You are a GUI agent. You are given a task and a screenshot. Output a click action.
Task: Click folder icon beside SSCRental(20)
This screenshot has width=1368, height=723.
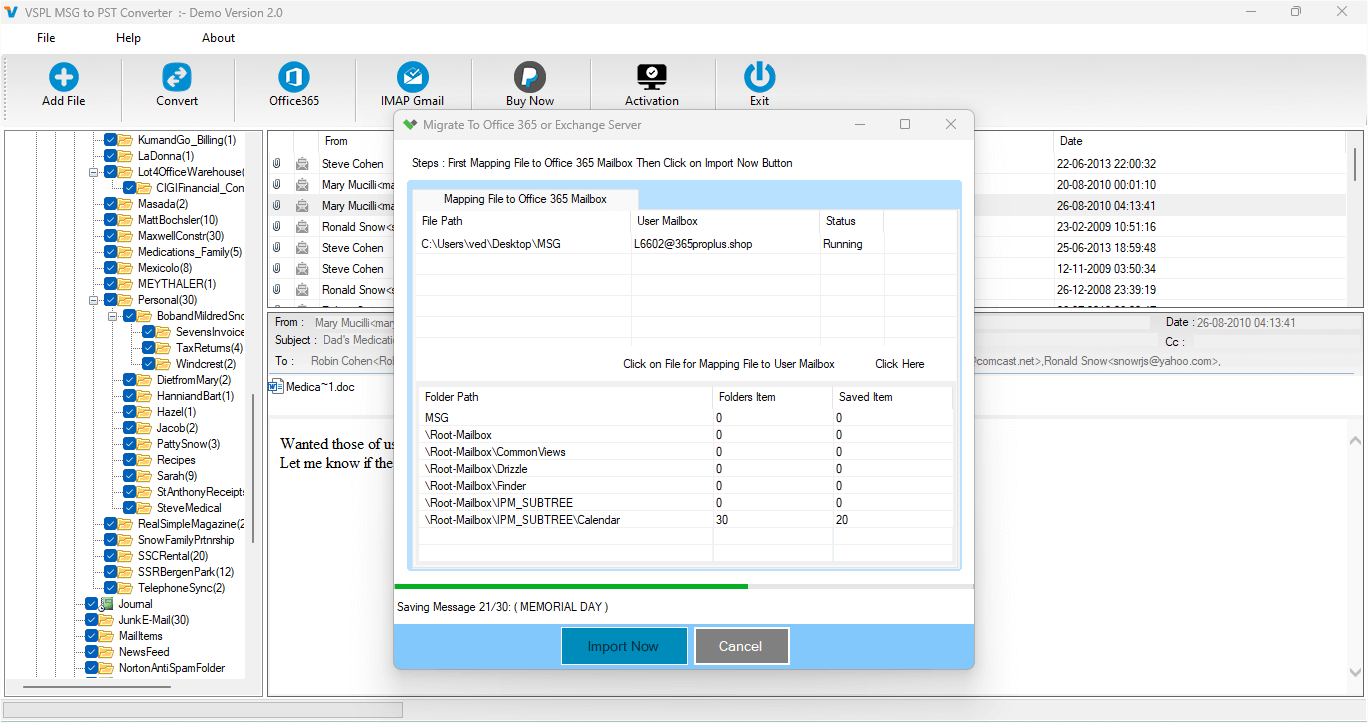click(x=126, y=556)
